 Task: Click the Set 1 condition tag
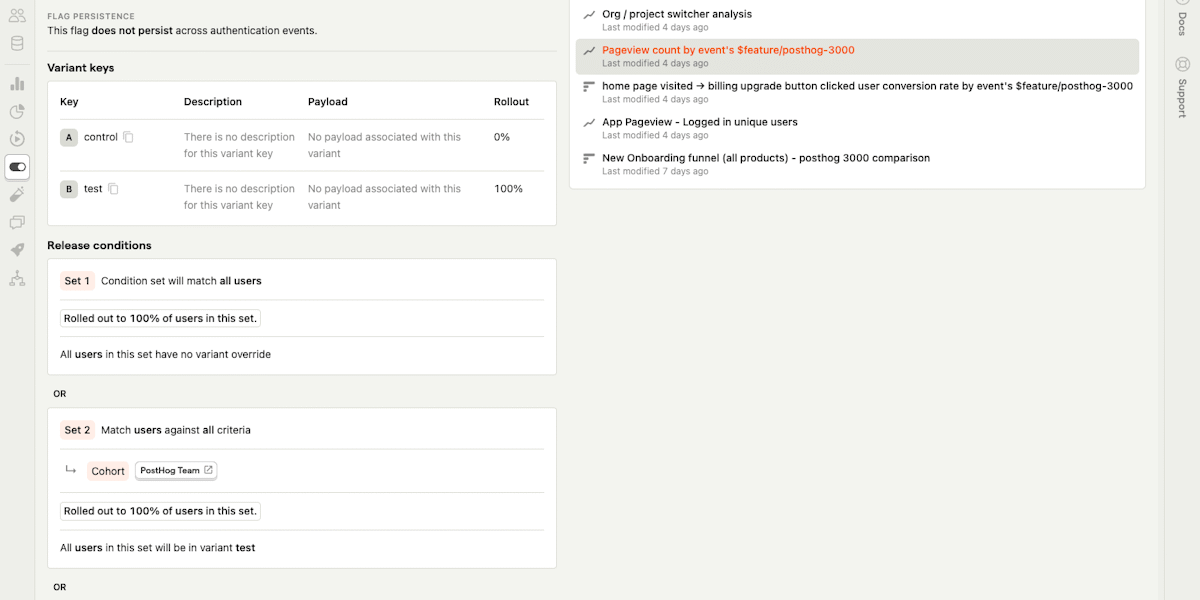pyautogui.click(x=77, y=281)
